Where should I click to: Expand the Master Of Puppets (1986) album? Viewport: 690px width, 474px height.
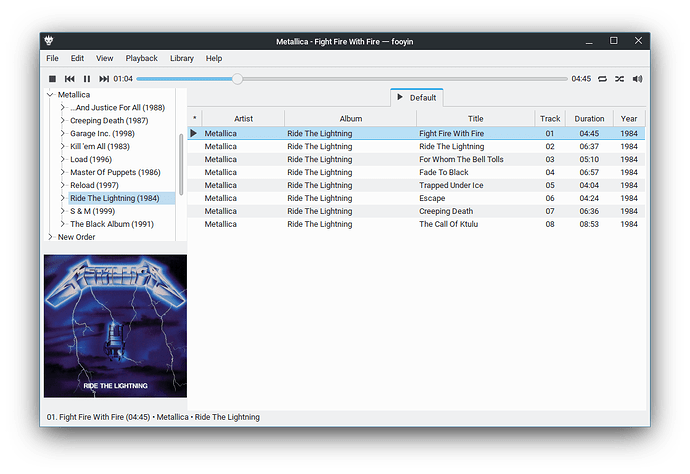(63, 173)
